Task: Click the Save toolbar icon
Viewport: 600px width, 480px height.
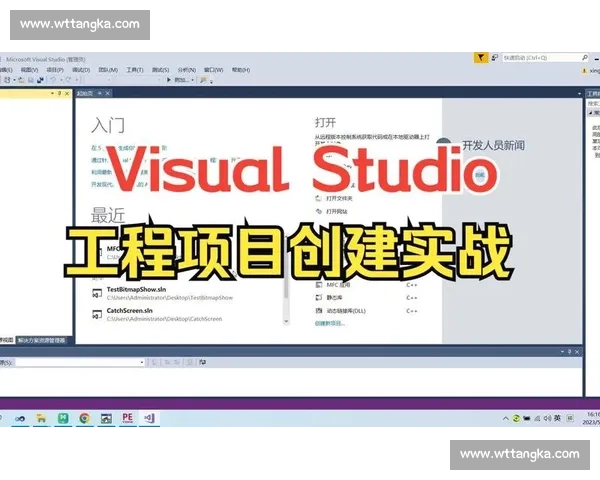Action: (x=31, y=80)
